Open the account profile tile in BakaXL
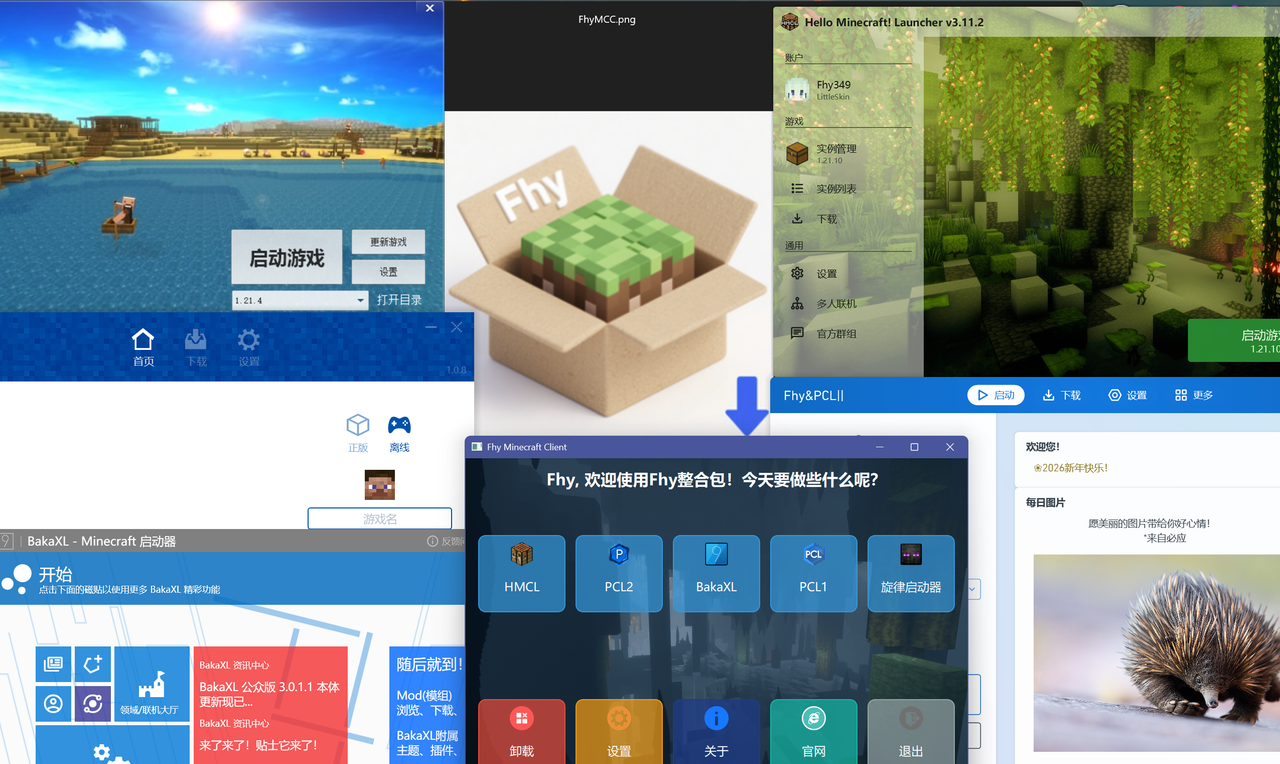This screenshot has height=764, width=1280. tap(54, 703)
